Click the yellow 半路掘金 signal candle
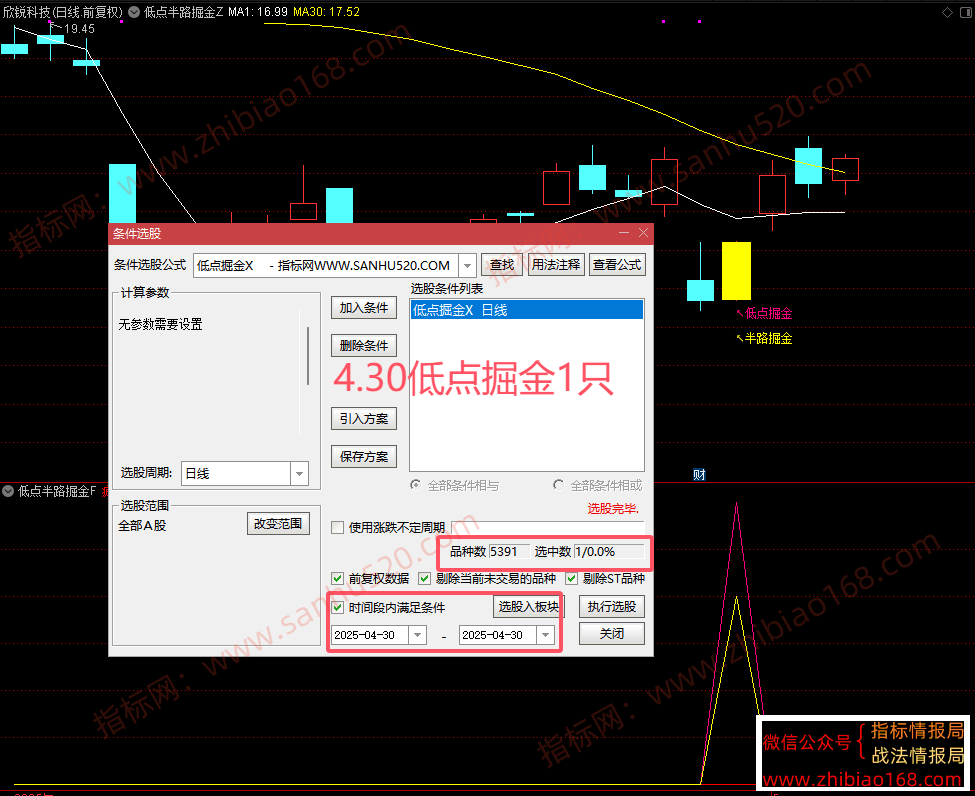Screen dimensions: 975x796 click(x=736, y=271)
